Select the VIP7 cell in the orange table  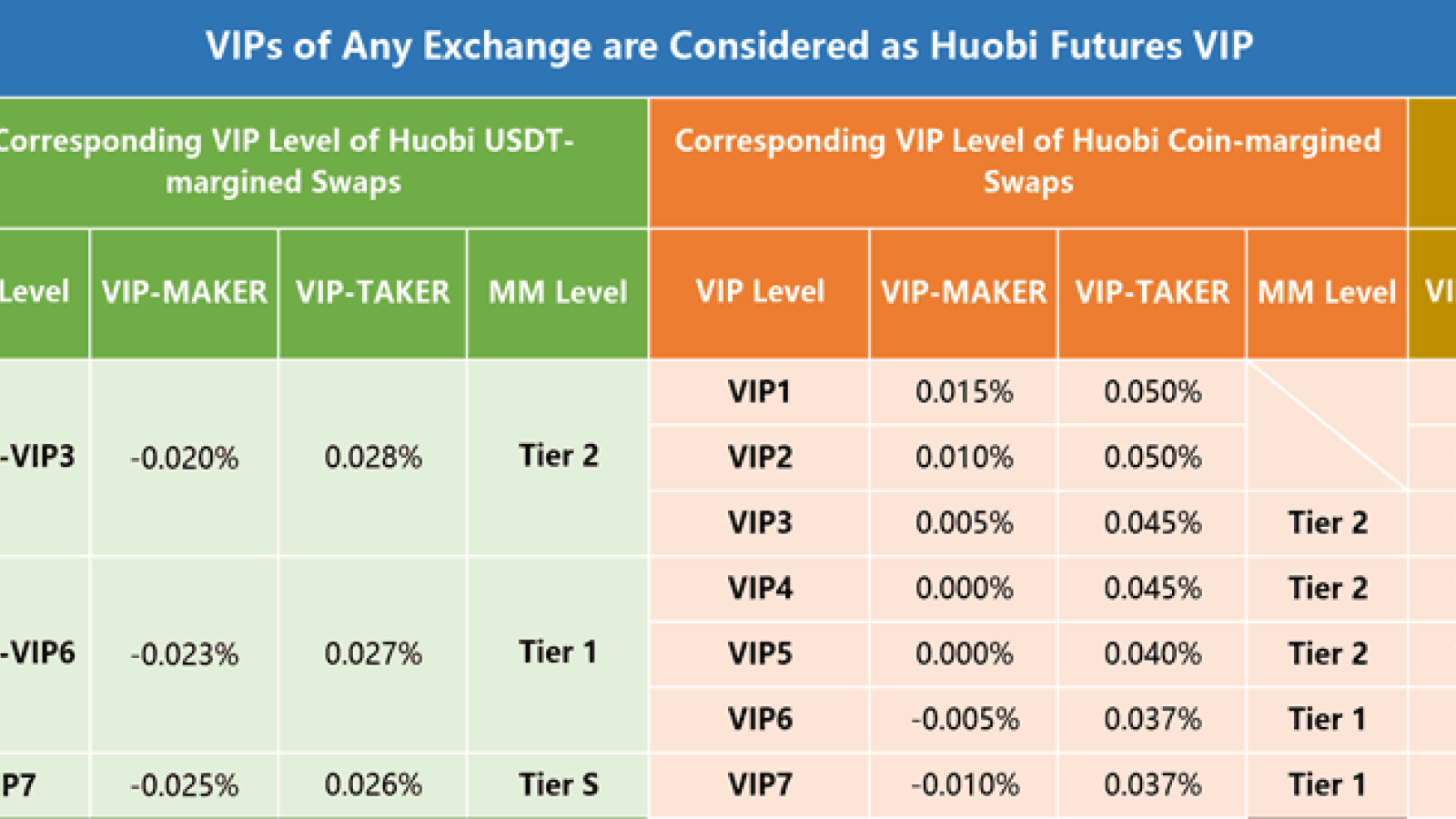coord(760,785)
